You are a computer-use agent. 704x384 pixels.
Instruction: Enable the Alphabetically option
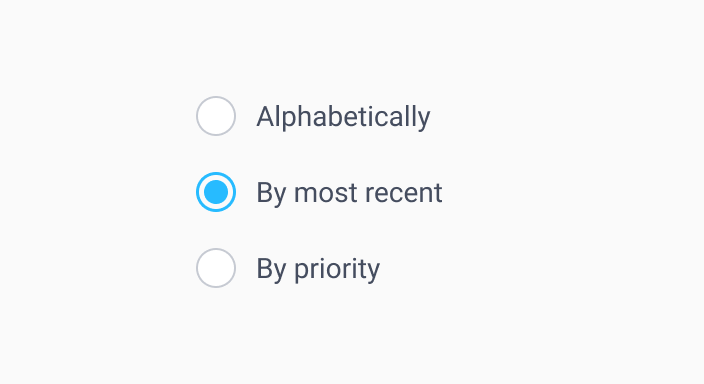pyautogui.click(x=216, y=116)
